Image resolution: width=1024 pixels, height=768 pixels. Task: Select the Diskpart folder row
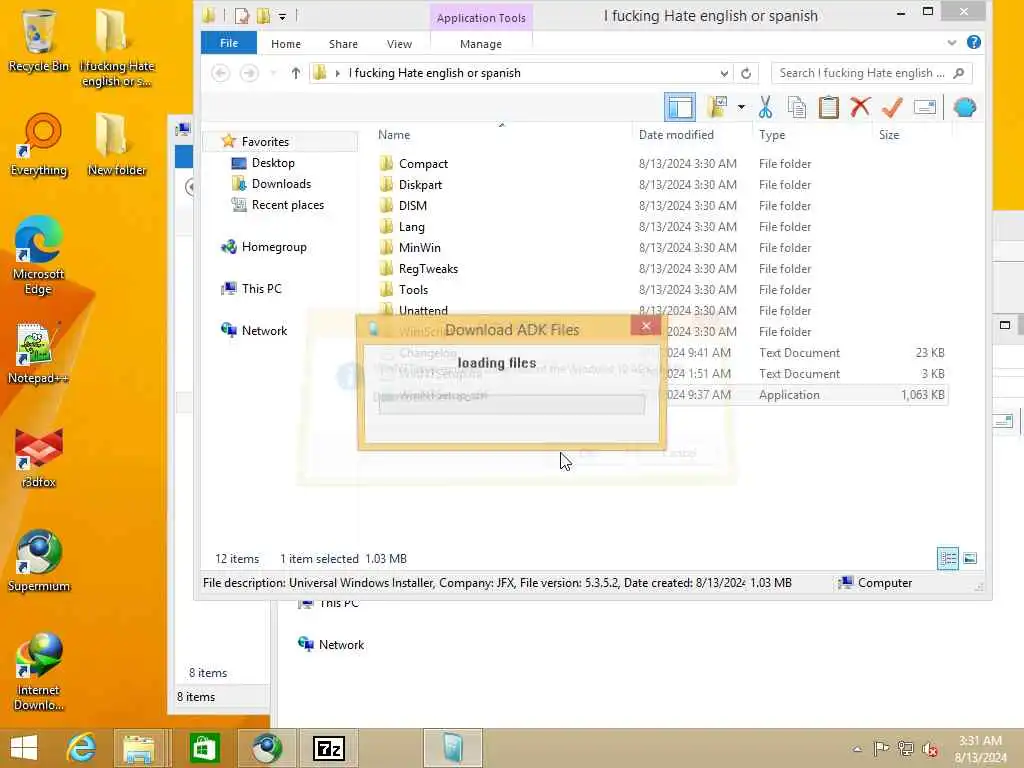(x=662, y=185)
